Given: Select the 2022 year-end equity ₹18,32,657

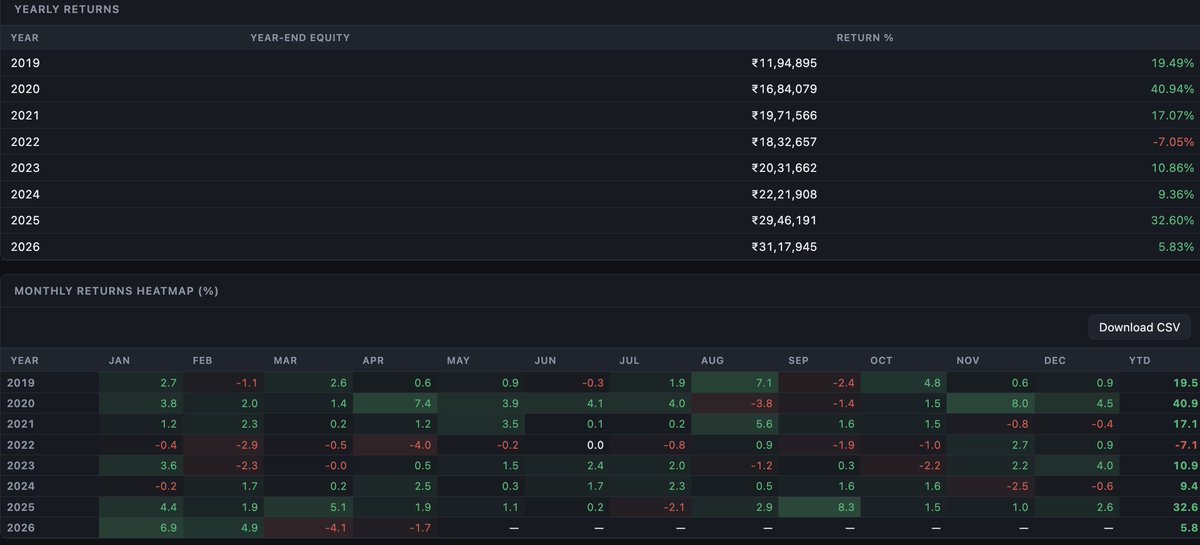Looking at the screenshot, I should (x=784, y=141).
